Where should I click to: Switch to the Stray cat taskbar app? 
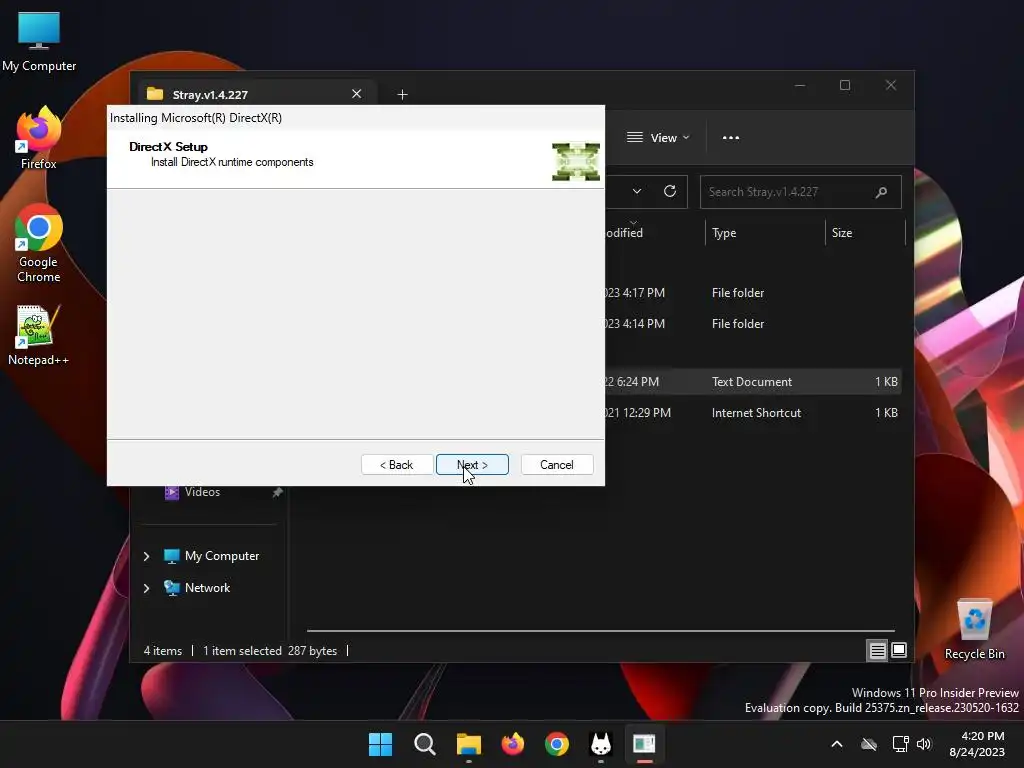click(600, 744)
